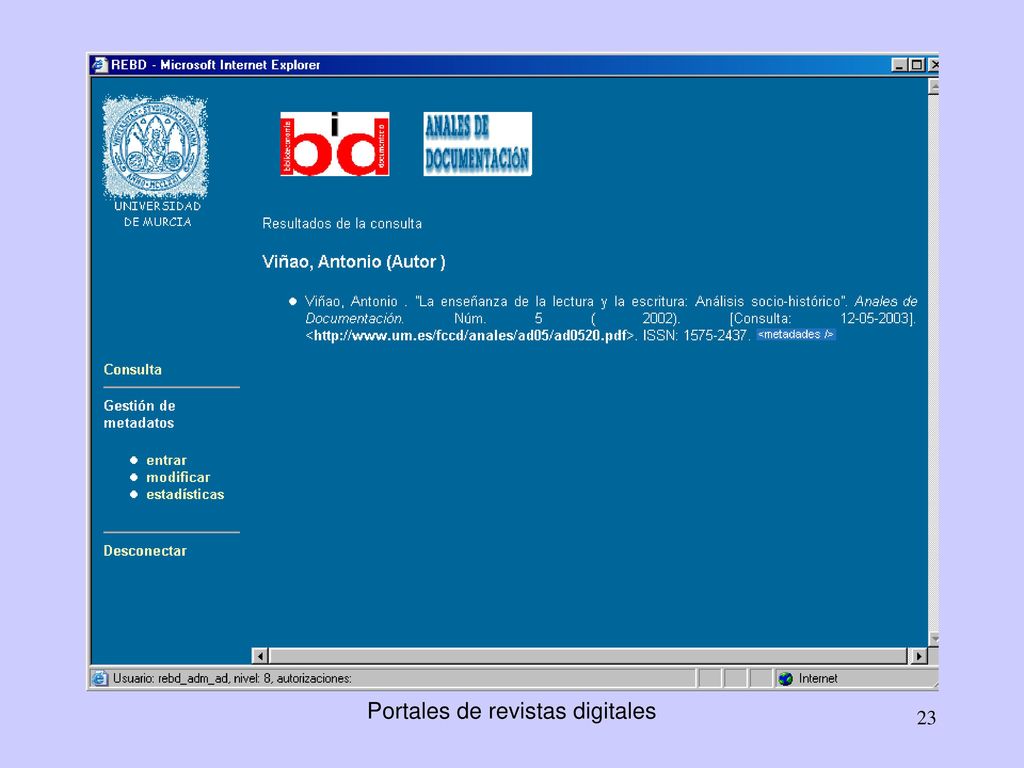The image size is (1024, 768).
Task: Open the Anales de Documentación logo
Action: pos(477,144)
